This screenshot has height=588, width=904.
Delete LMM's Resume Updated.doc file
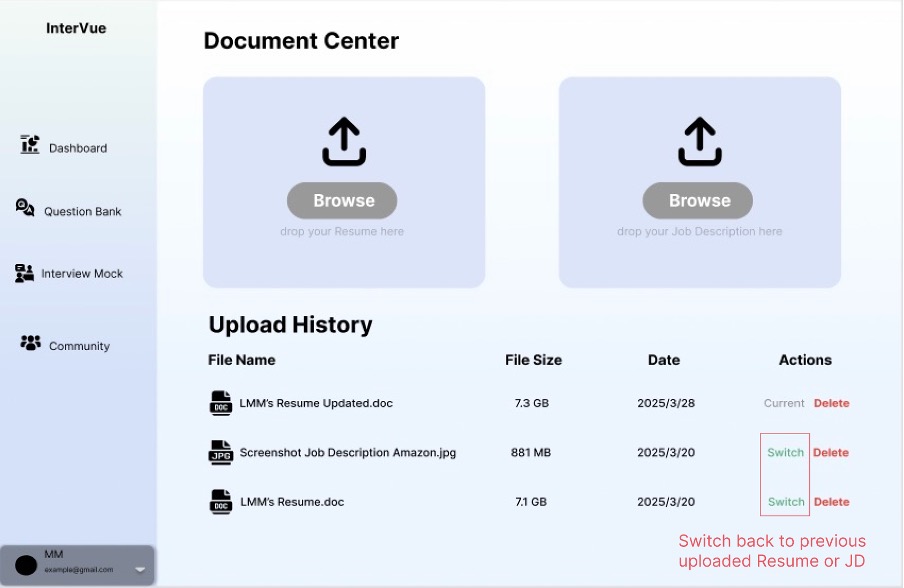click(x=831, y=403)
